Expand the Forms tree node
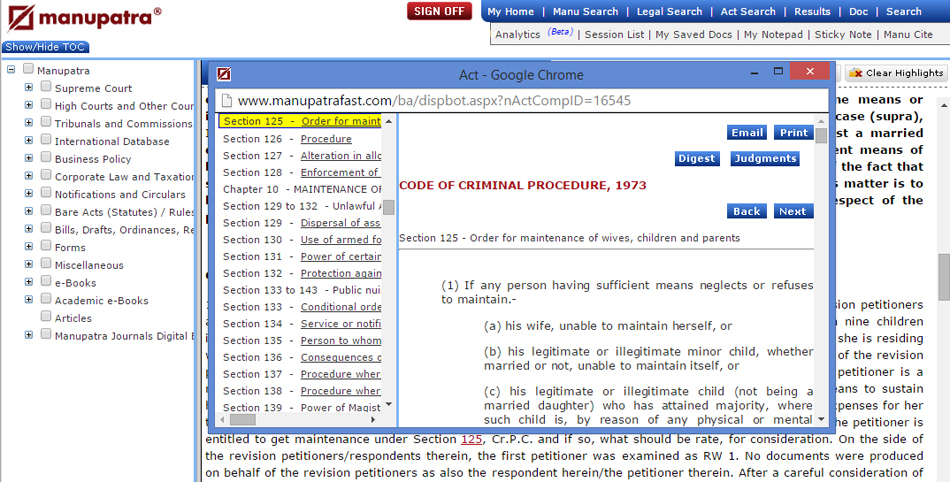Image resolution: width=950 pixels, height=482 pixels. coord(28,246)
